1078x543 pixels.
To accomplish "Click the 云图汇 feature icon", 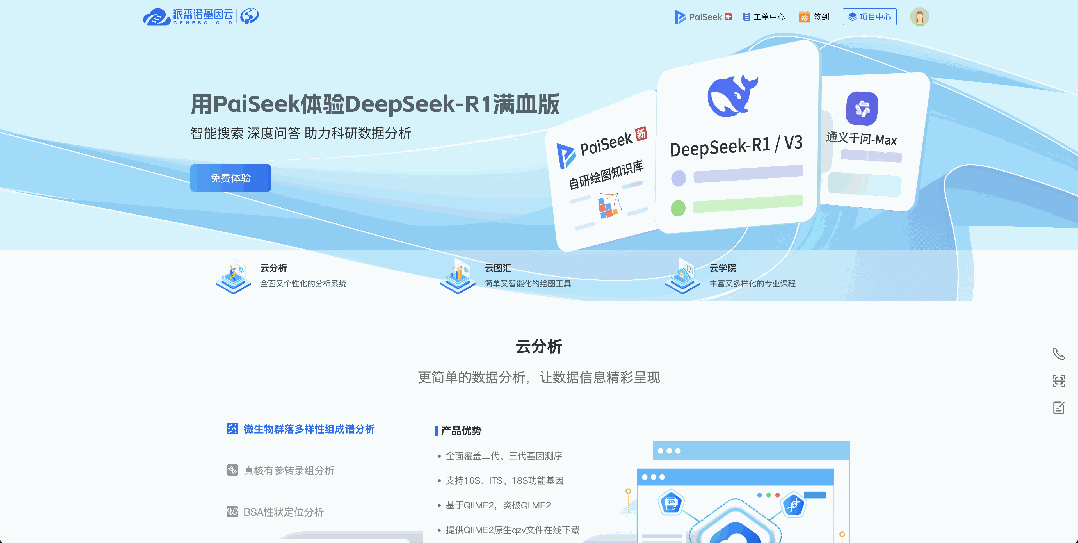I will [x=458, y=275].
